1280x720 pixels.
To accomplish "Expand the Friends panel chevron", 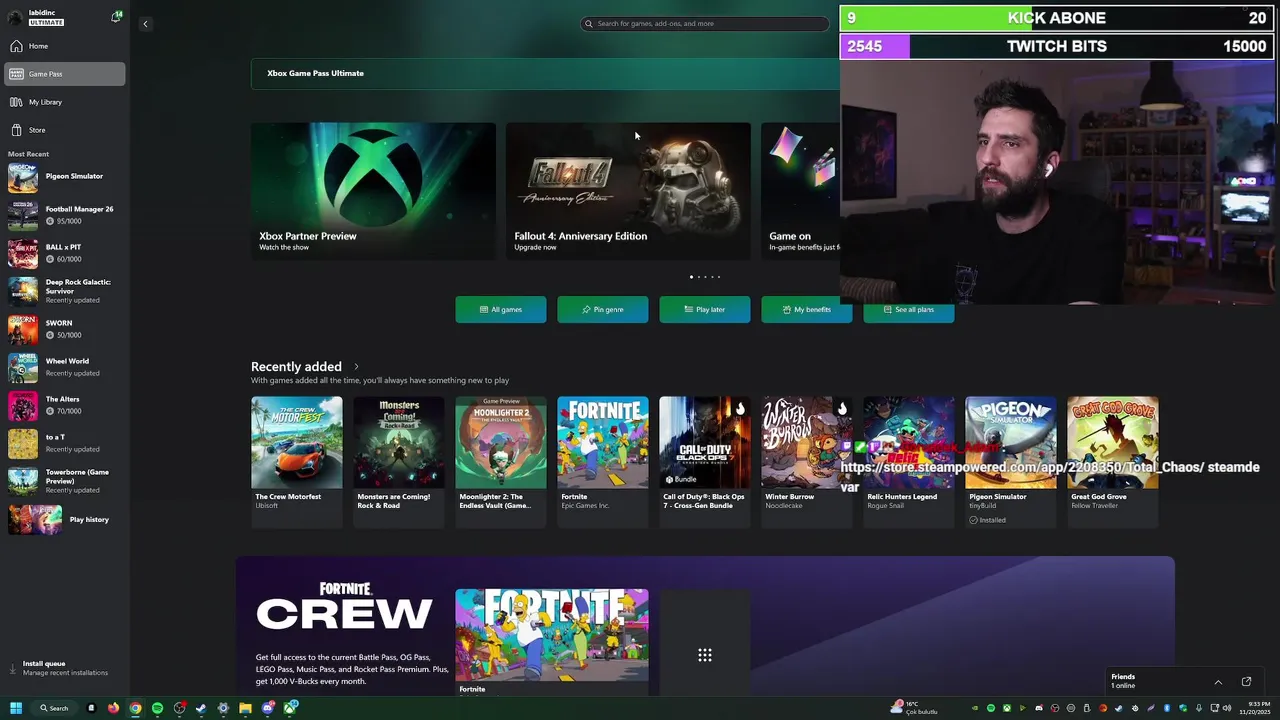I will click(1218, 682).
